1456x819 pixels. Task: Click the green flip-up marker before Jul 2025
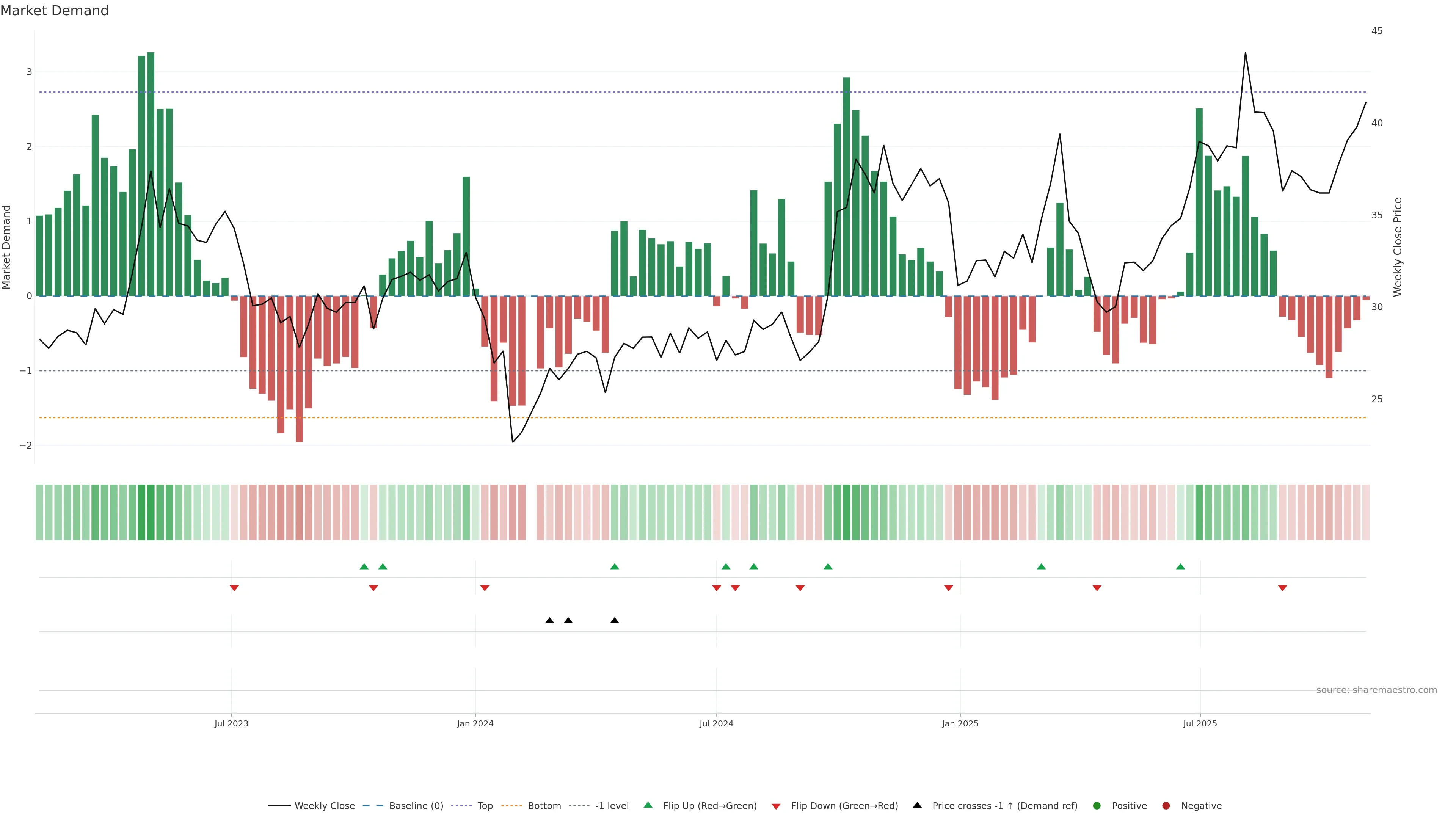[1180, 566]
